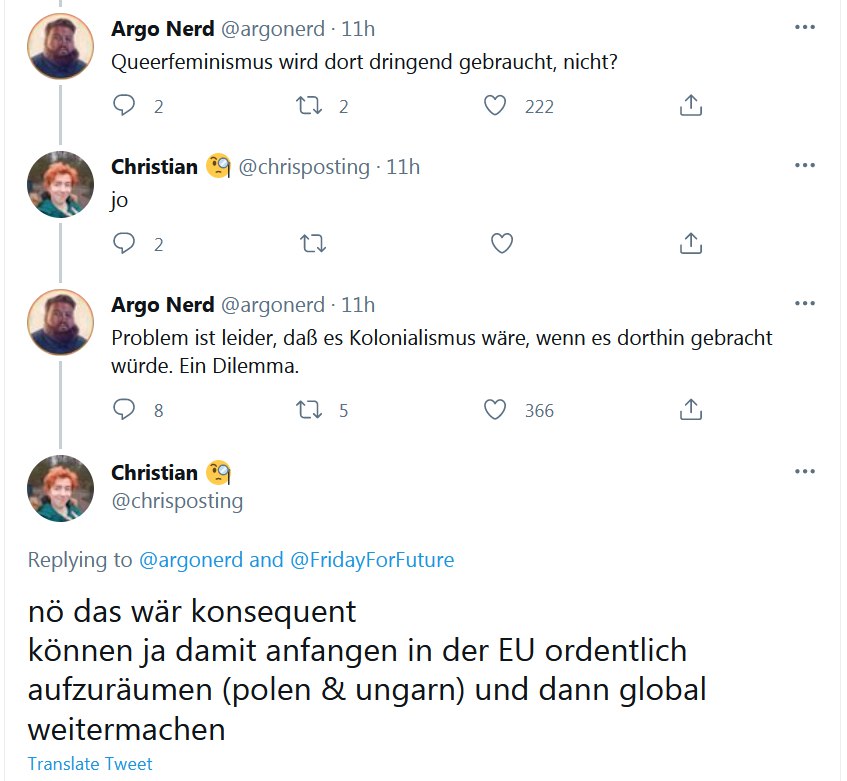Share the Queerfeminismus tweet
This screenshot has height=781, width=847.
[690, 105]
